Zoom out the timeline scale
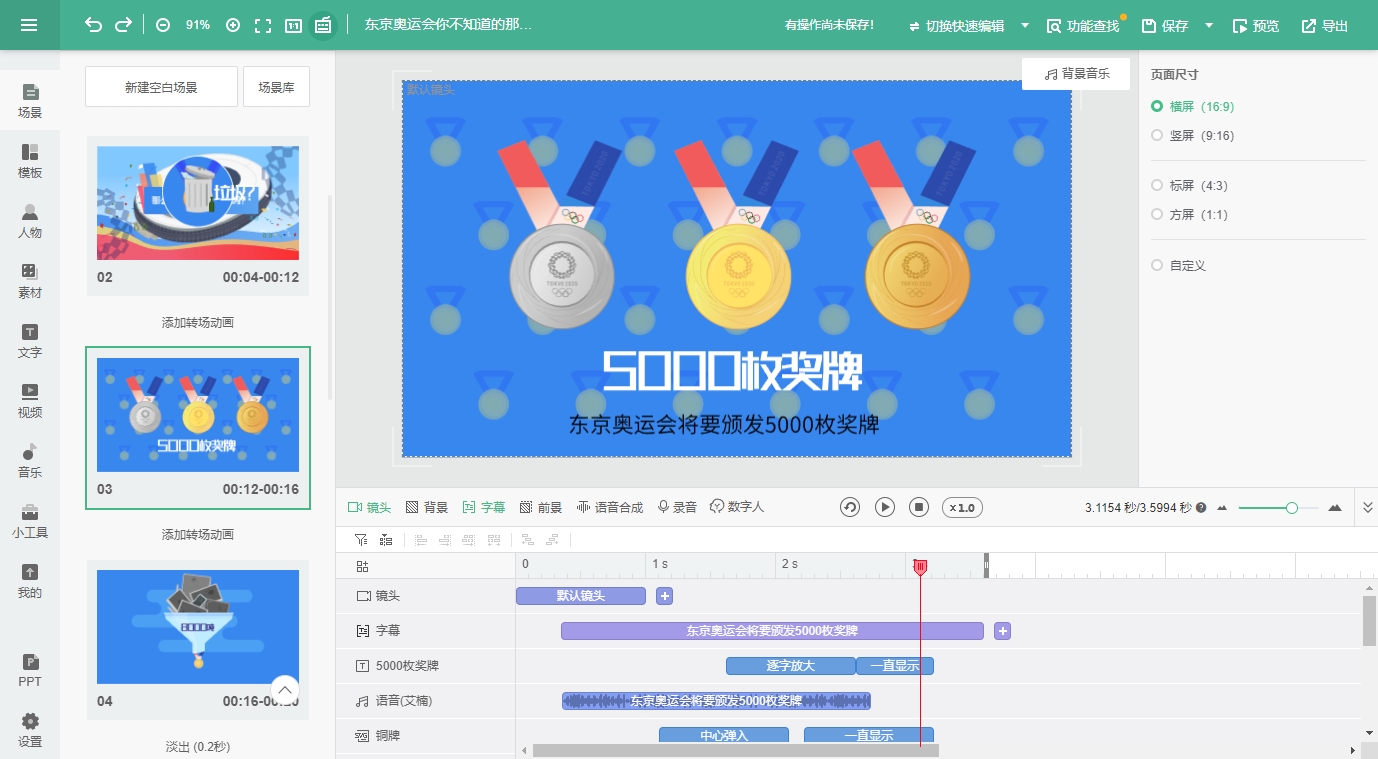1378x759 pixels. click(1222, 508)
